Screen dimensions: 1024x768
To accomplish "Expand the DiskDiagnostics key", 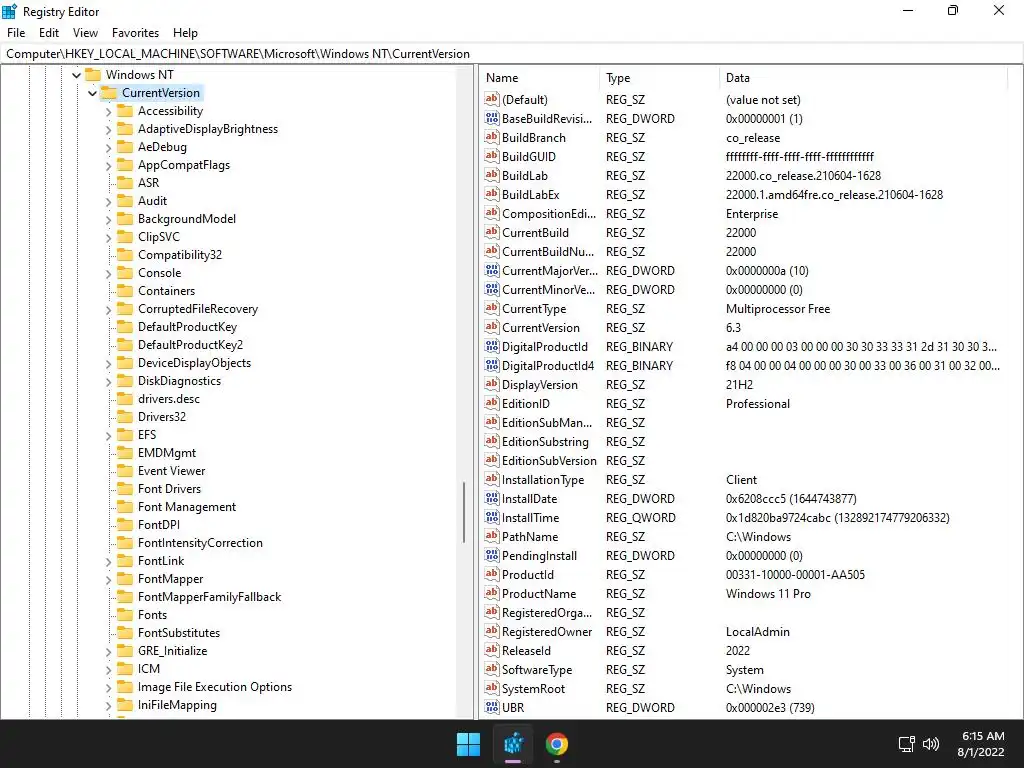I will tap(108, 381).
